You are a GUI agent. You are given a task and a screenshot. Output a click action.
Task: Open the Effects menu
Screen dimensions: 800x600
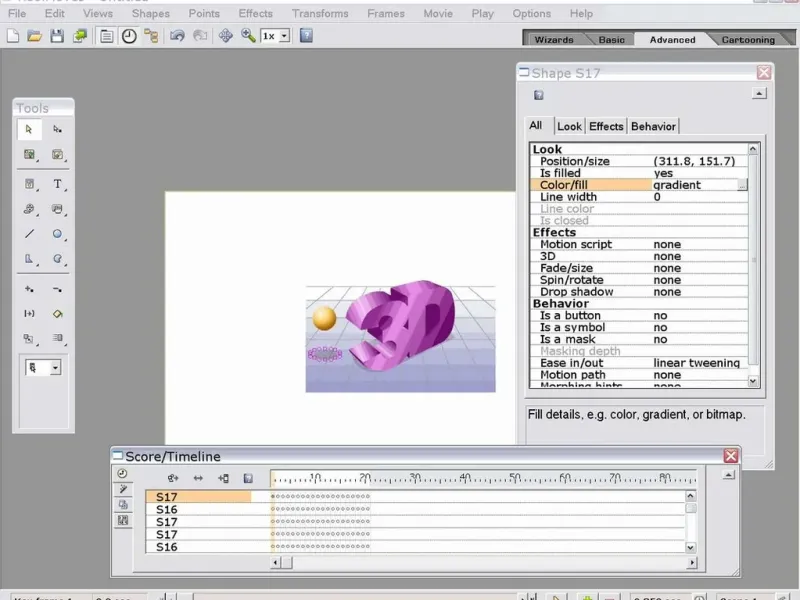pos(255,13)
